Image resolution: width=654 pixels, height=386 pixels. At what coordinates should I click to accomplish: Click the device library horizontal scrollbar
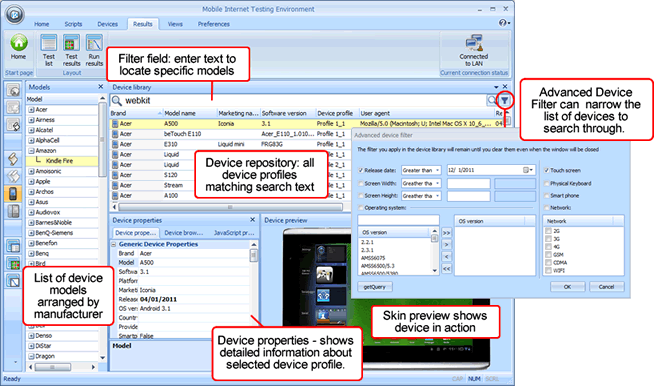tap(230, 207)
